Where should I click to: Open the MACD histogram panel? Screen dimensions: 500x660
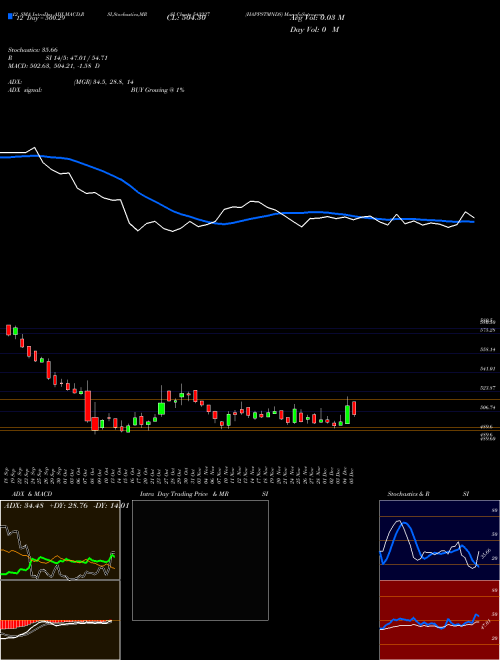click(x=60, y=620)
